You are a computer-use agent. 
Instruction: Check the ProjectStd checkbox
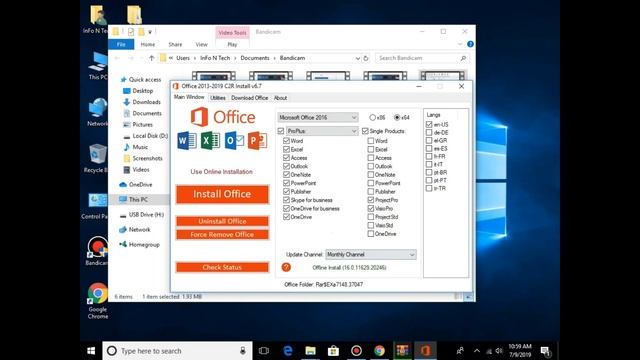pyautogui.click(x=371, y=217)
